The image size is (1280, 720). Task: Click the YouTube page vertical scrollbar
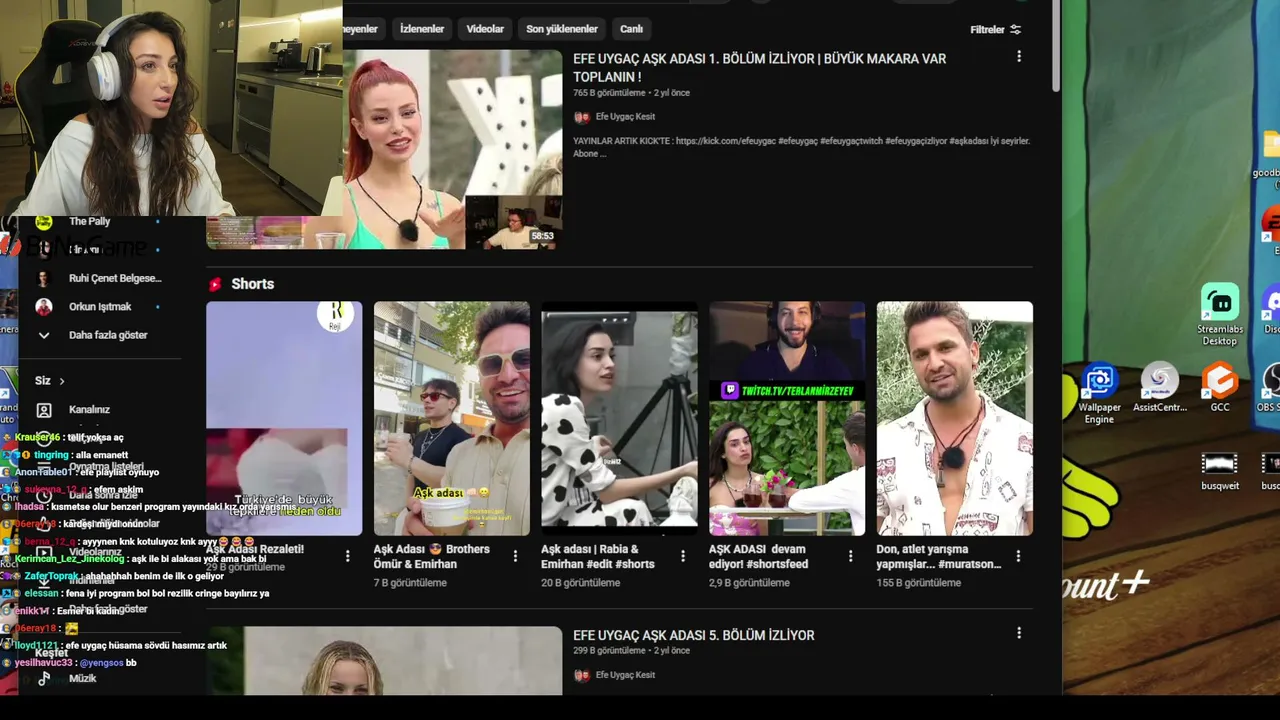pos(1055,45)
